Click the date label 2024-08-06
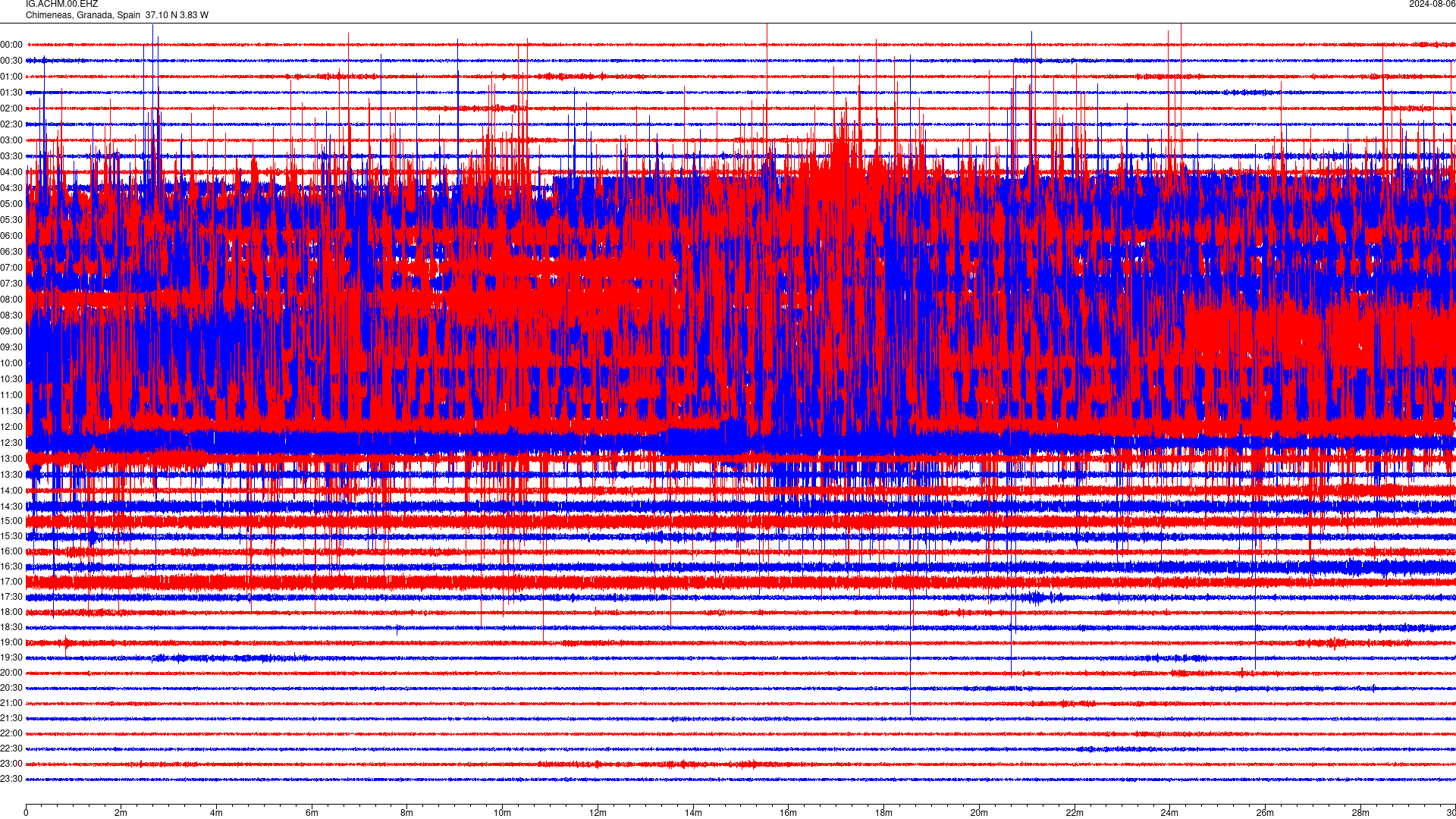The width and height of the screenshot is (1456, 819). pyautogui.click(x=1432, y=4)
